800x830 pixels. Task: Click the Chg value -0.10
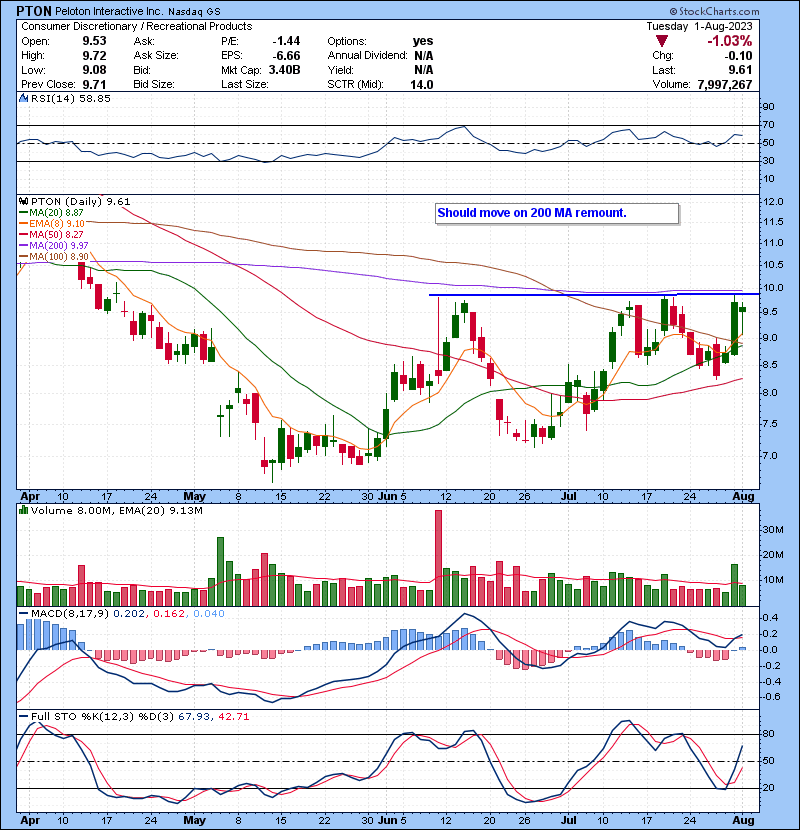point(739,56)
